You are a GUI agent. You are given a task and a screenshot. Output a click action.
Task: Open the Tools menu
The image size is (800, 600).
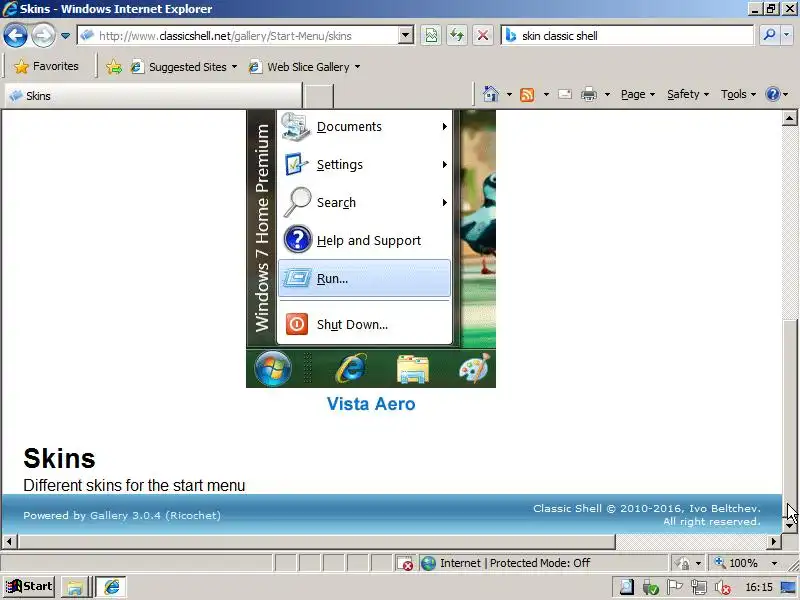coord(738,94)
